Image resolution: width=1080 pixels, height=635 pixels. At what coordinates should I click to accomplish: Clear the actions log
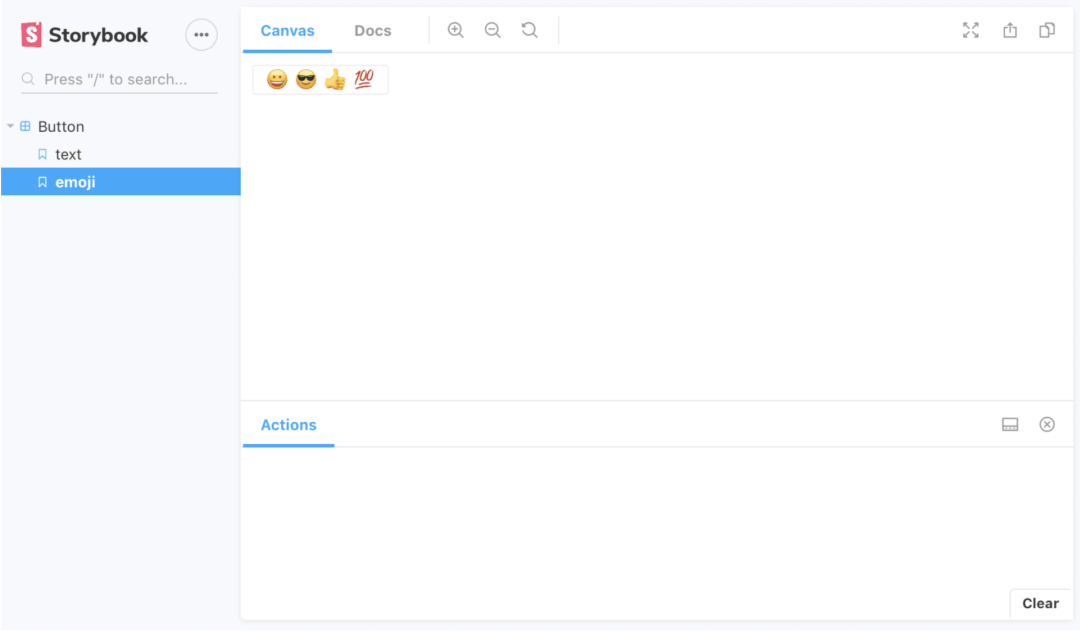(x=1041, y=604)
